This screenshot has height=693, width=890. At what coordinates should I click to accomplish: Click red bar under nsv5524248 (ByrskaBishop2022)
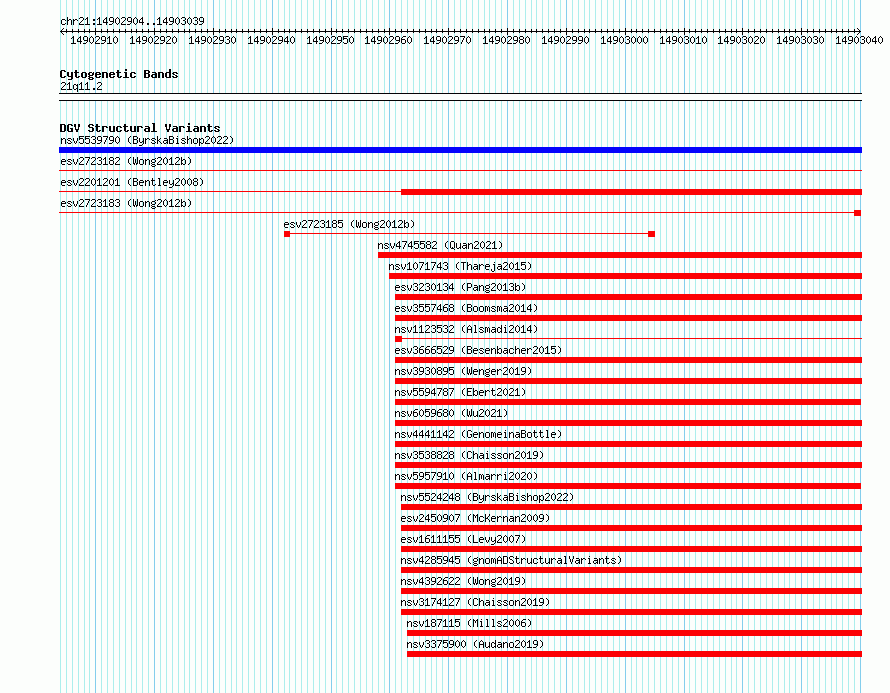(x=631, y=507)
